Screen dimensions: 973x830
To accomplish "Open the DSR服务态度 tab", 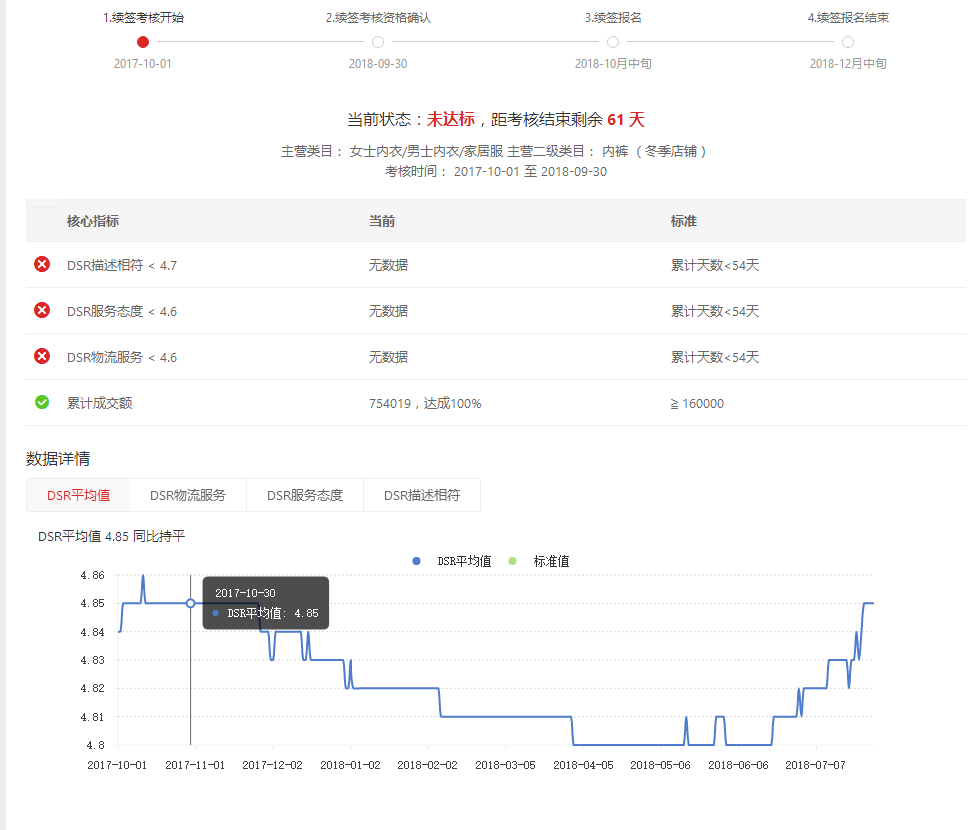I will [x=305, y=495].
